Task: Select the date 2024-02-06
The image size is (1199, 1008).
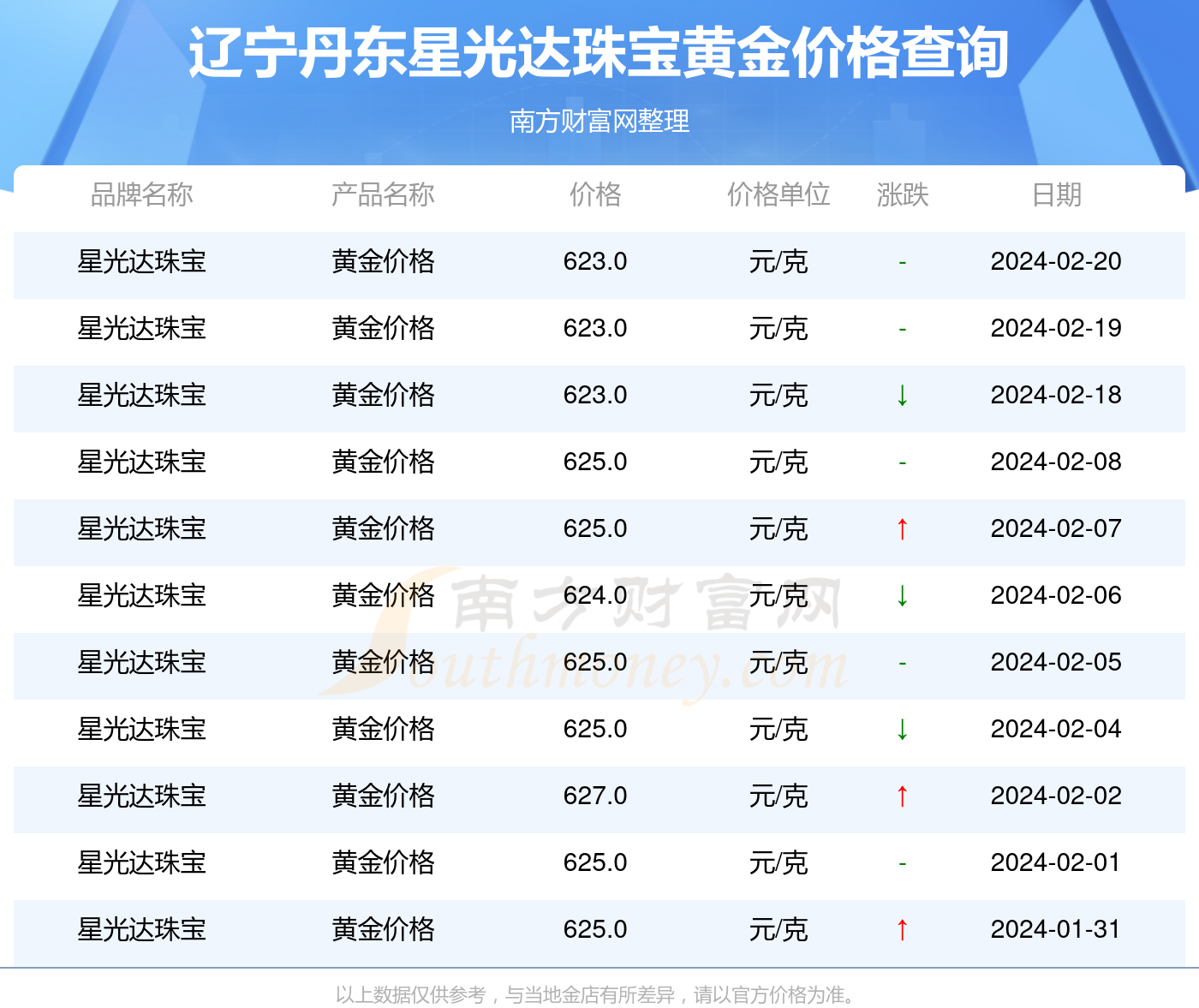Action: tap(1056, 595)
